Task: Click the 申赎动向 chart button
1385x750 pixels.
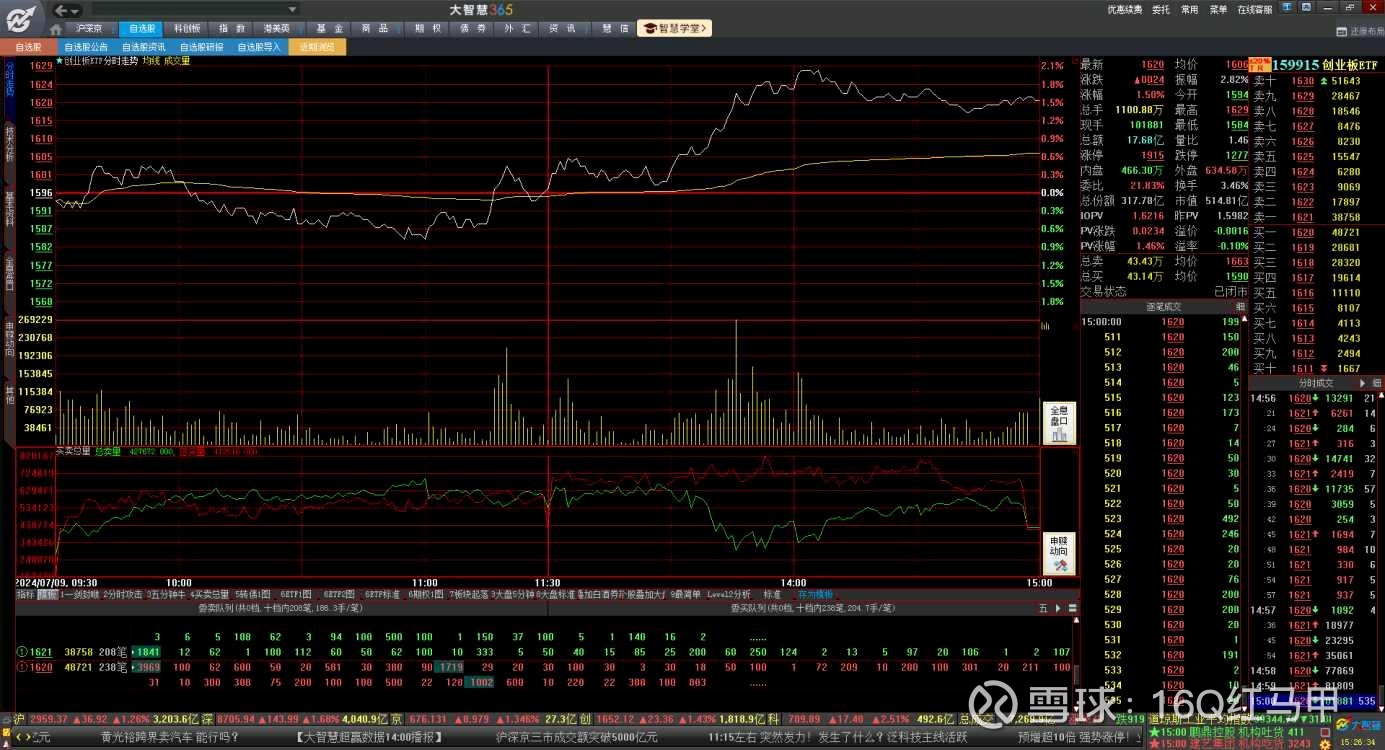Action: (1059, 553)
